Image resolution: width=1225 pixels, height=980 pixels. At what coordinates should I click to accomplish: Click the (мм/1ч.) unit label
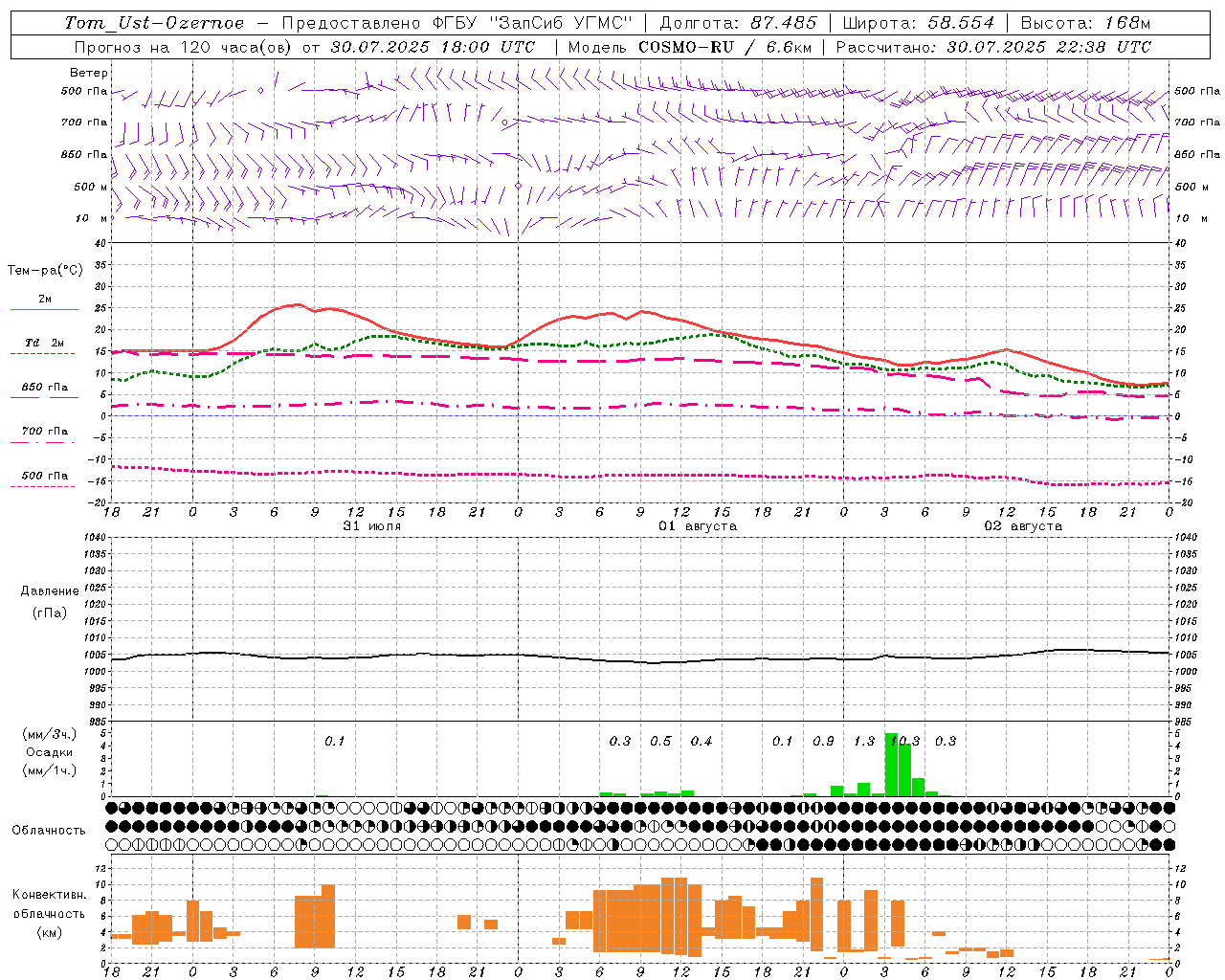tap(49, 770)
